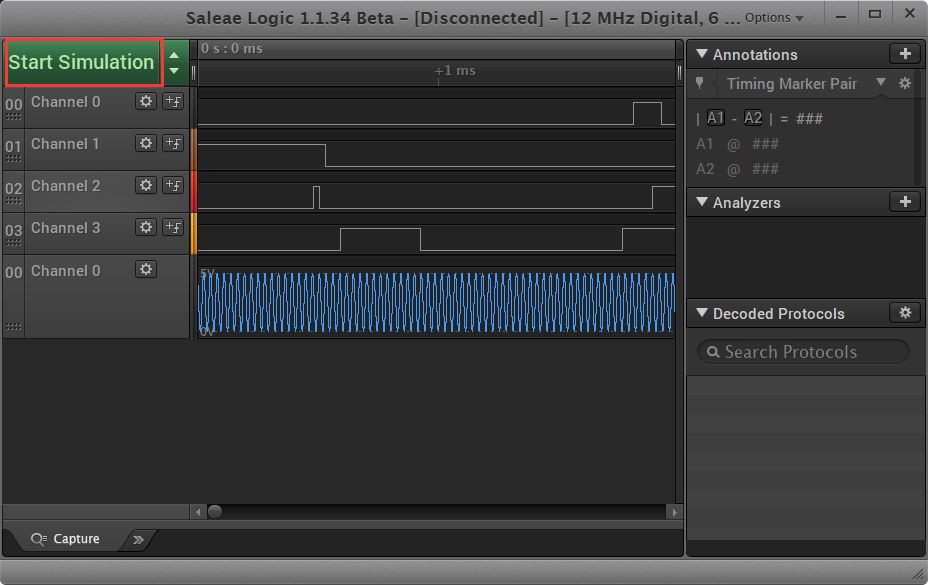The image size is (928, 585).
Task: Click the Channel 3 label
Action: click(66, 228)
